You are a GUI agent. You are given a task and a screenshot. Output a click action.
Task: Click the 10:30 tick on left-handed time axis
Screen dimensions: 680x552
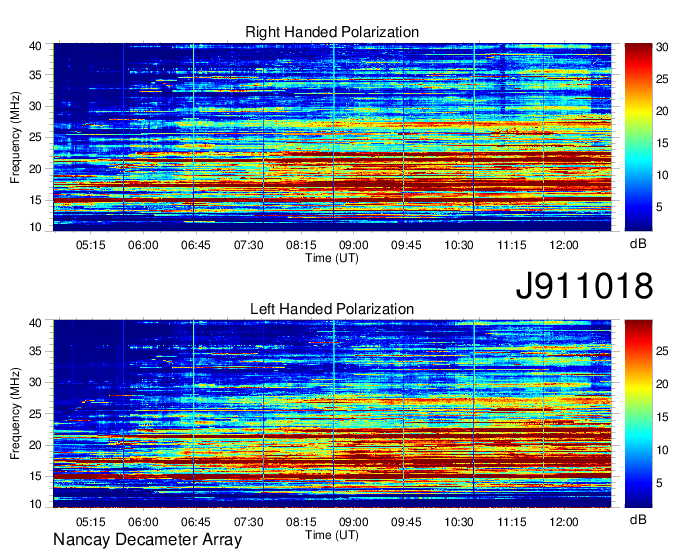tap(459, 522)
